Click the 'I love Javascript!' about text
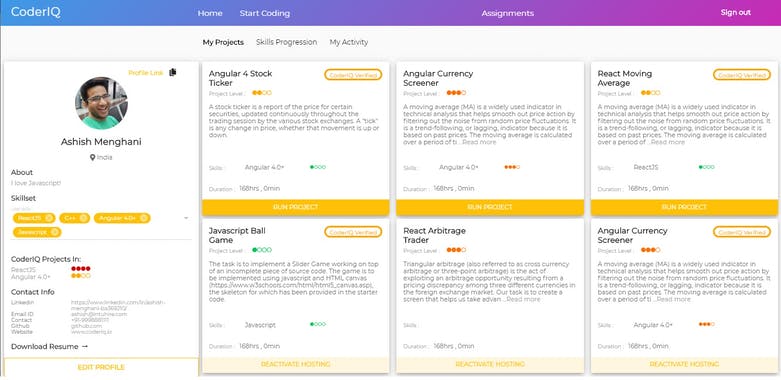Image resolution: width=781 pixels, height=380 pixels. (x=36, y=183)
